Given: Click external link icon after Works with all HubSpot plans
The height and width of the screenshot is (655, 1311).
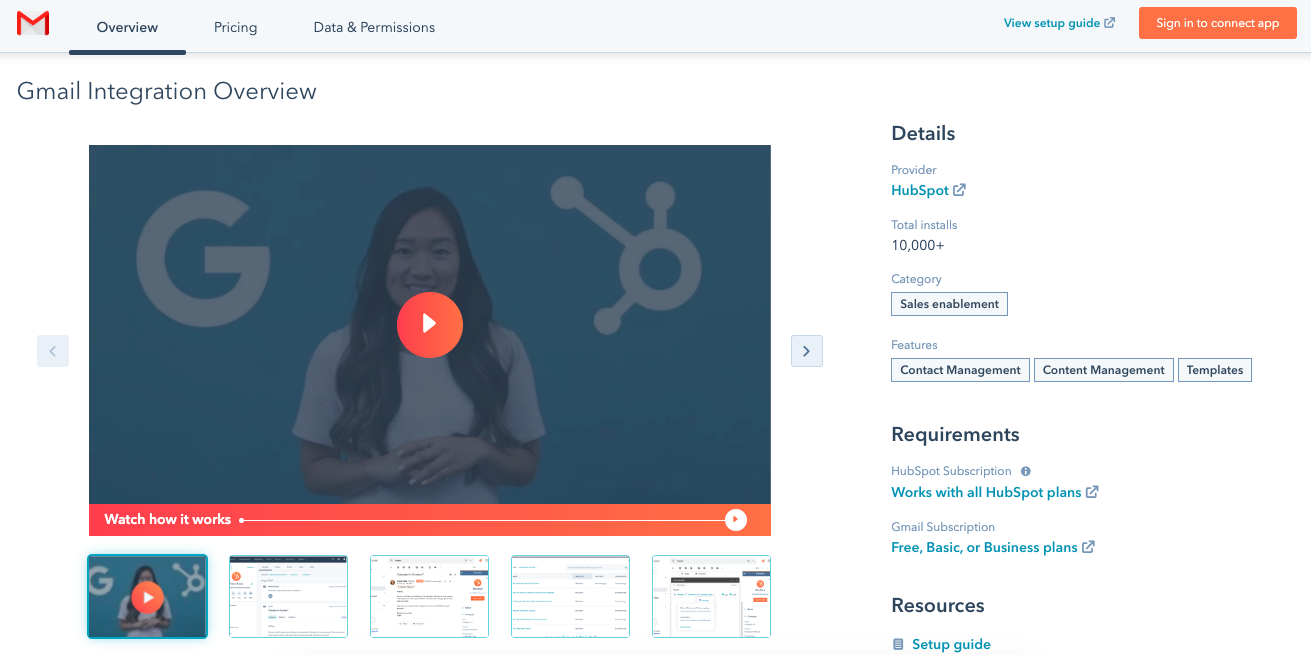Looking at the screenshot, I should (x=1092, y=492).
